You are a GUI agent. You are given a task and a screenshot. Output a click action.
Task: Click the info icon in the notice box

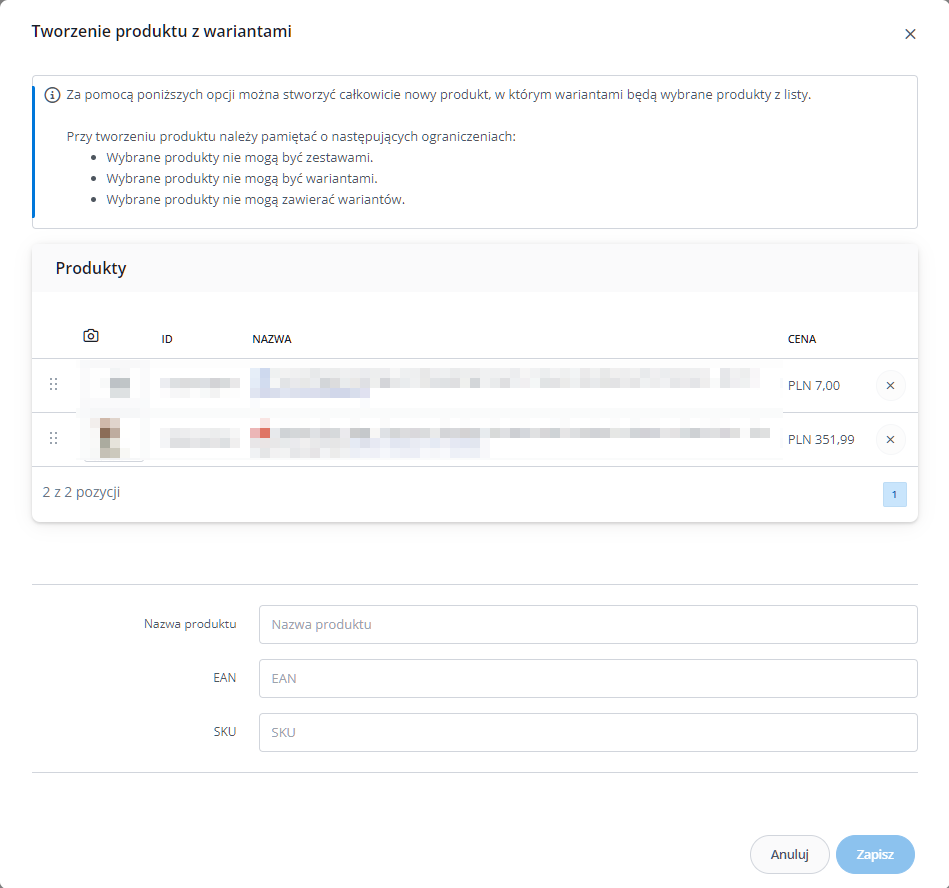point(52,95)
